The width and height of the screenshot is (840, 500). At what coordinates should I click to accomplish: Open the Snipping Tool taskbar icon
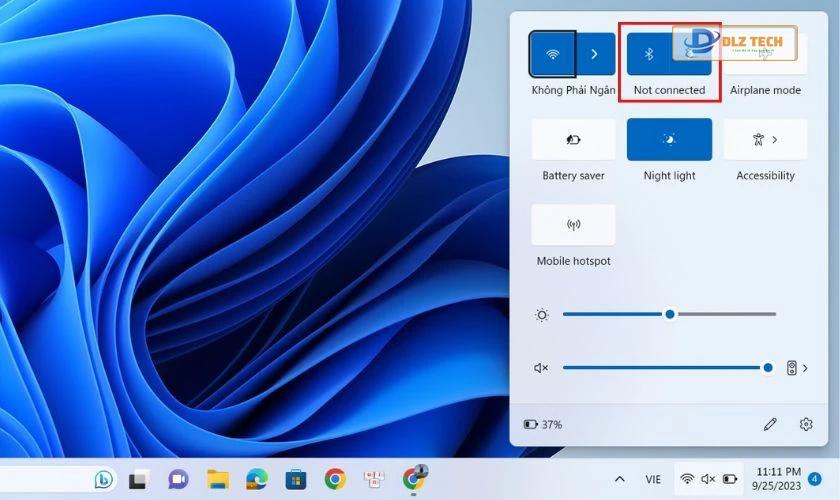pos(374,479)
